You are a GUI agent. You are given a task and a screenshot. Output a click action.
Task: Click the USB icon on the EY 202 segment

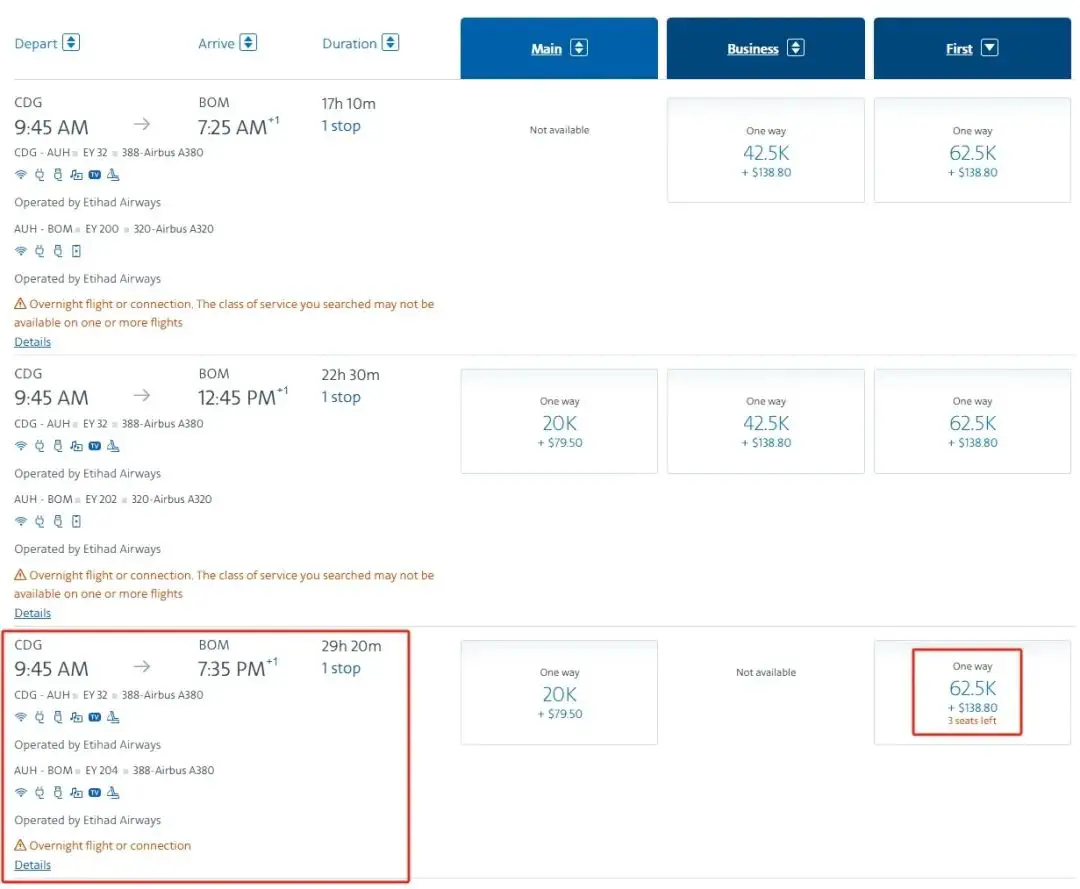(57, 521)
